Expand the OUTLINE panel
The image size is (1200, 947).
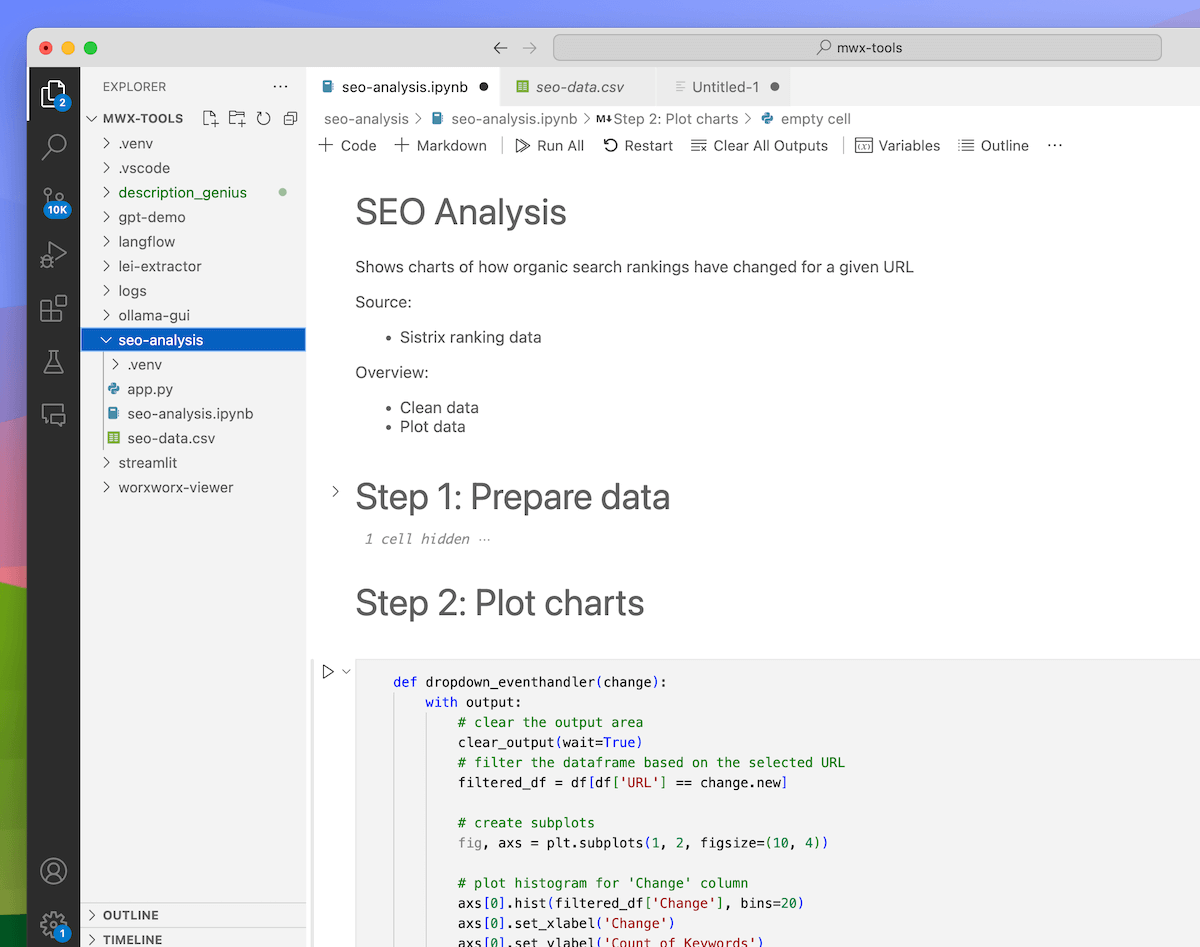click(130, 915)
